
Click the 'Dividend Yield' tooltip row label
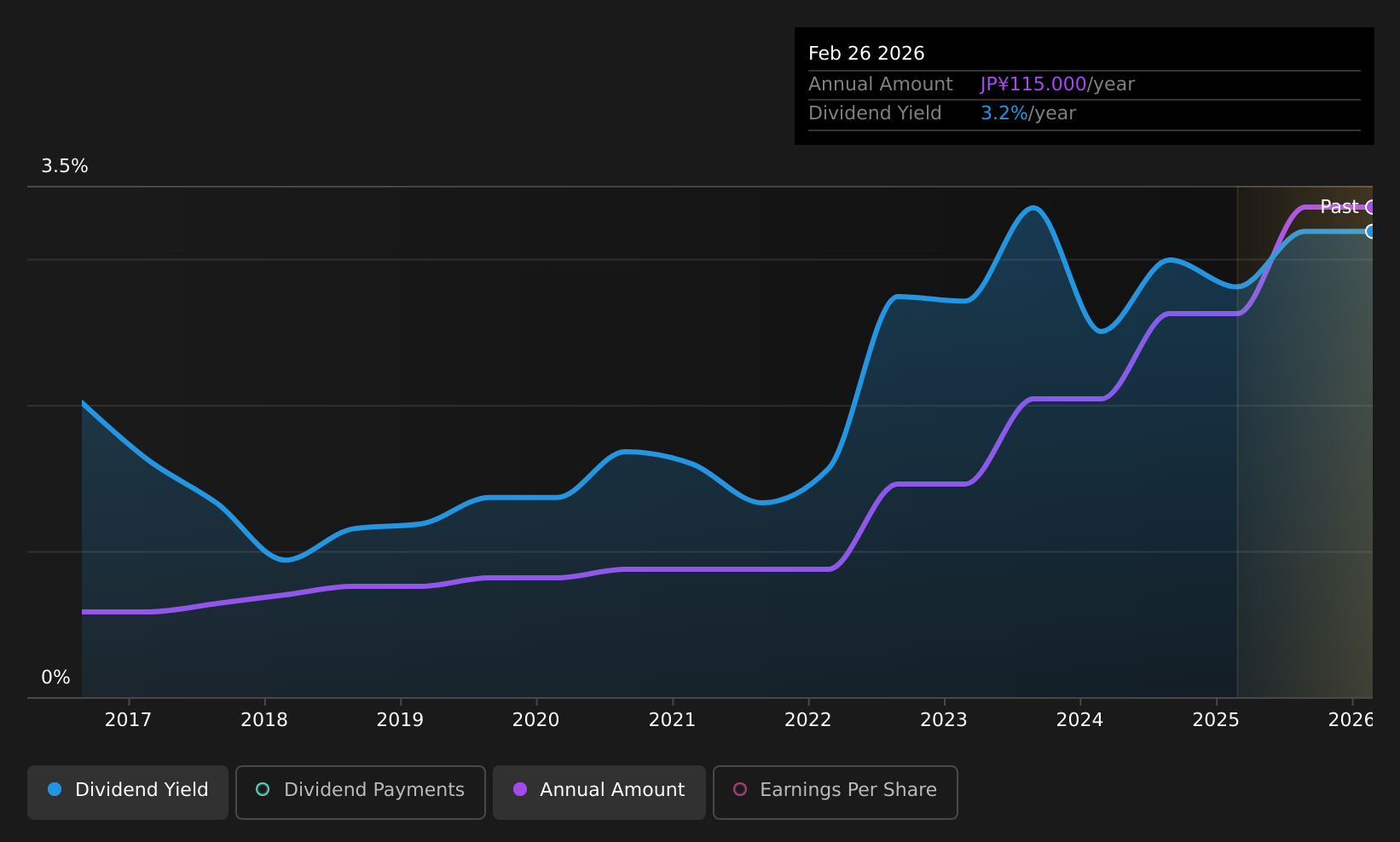[x=875, y=113]
